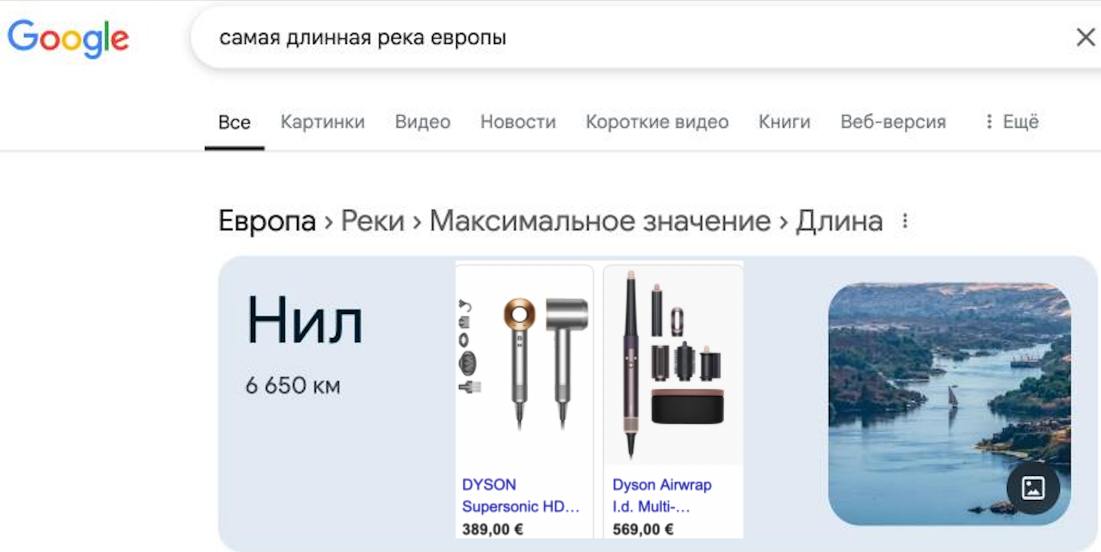Open the Nile river photo
1101x552 pixels.
(949, 403)
